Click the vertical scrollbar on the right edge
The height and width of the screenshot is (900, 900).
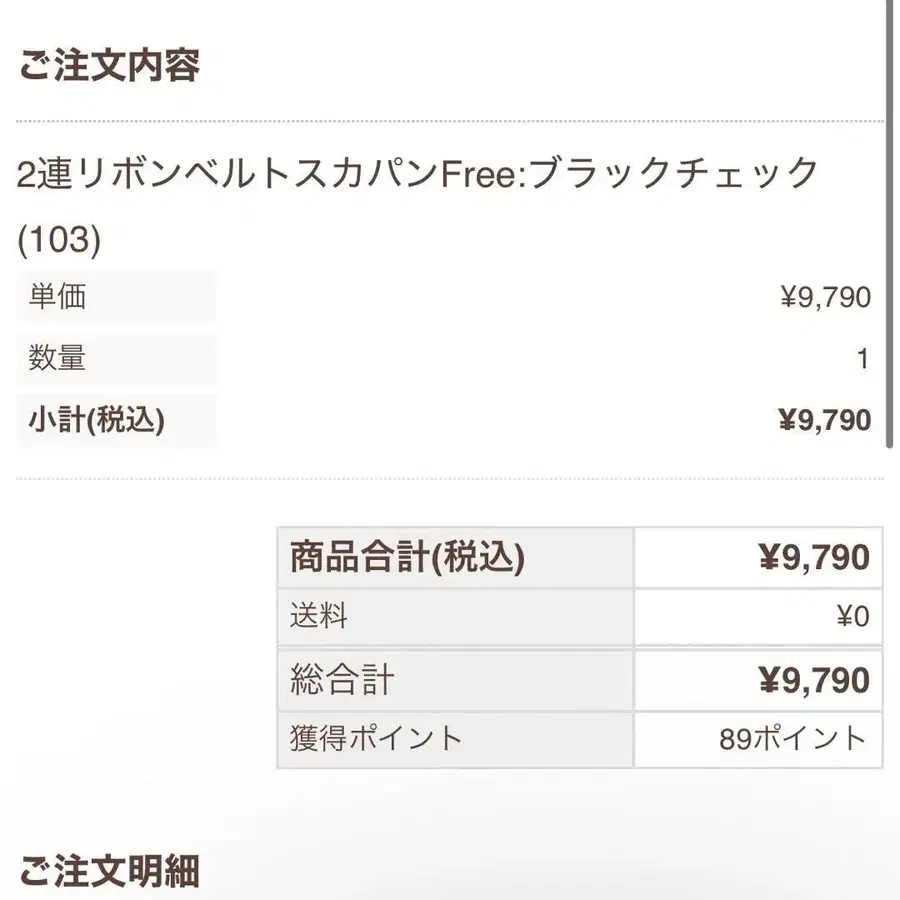(x=889, y=230)
